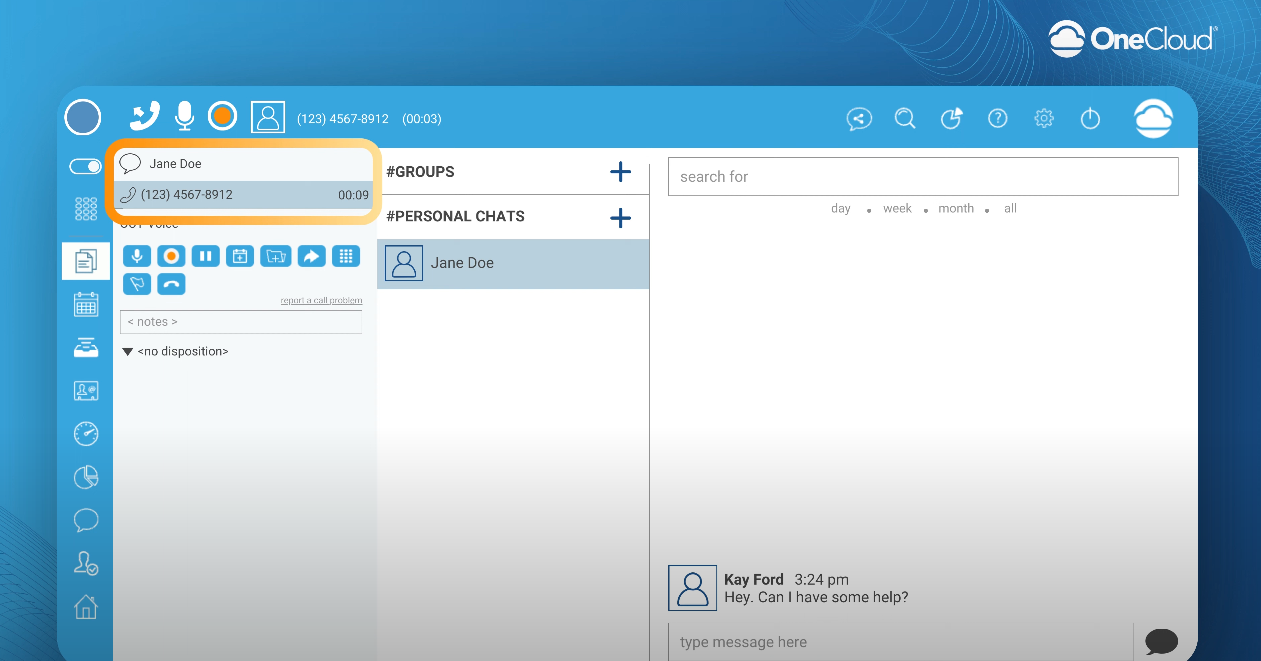Open the speedometer dashboard icon in the sidebar
1261x661 pixels.
[86, 434]
